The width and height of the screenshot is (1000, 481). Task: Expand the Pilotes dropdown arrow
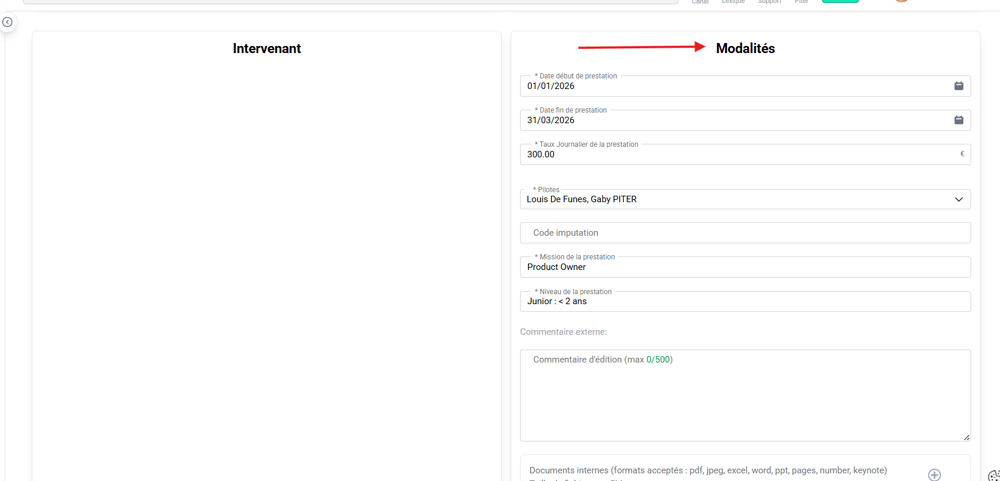(x=958, y=199)
